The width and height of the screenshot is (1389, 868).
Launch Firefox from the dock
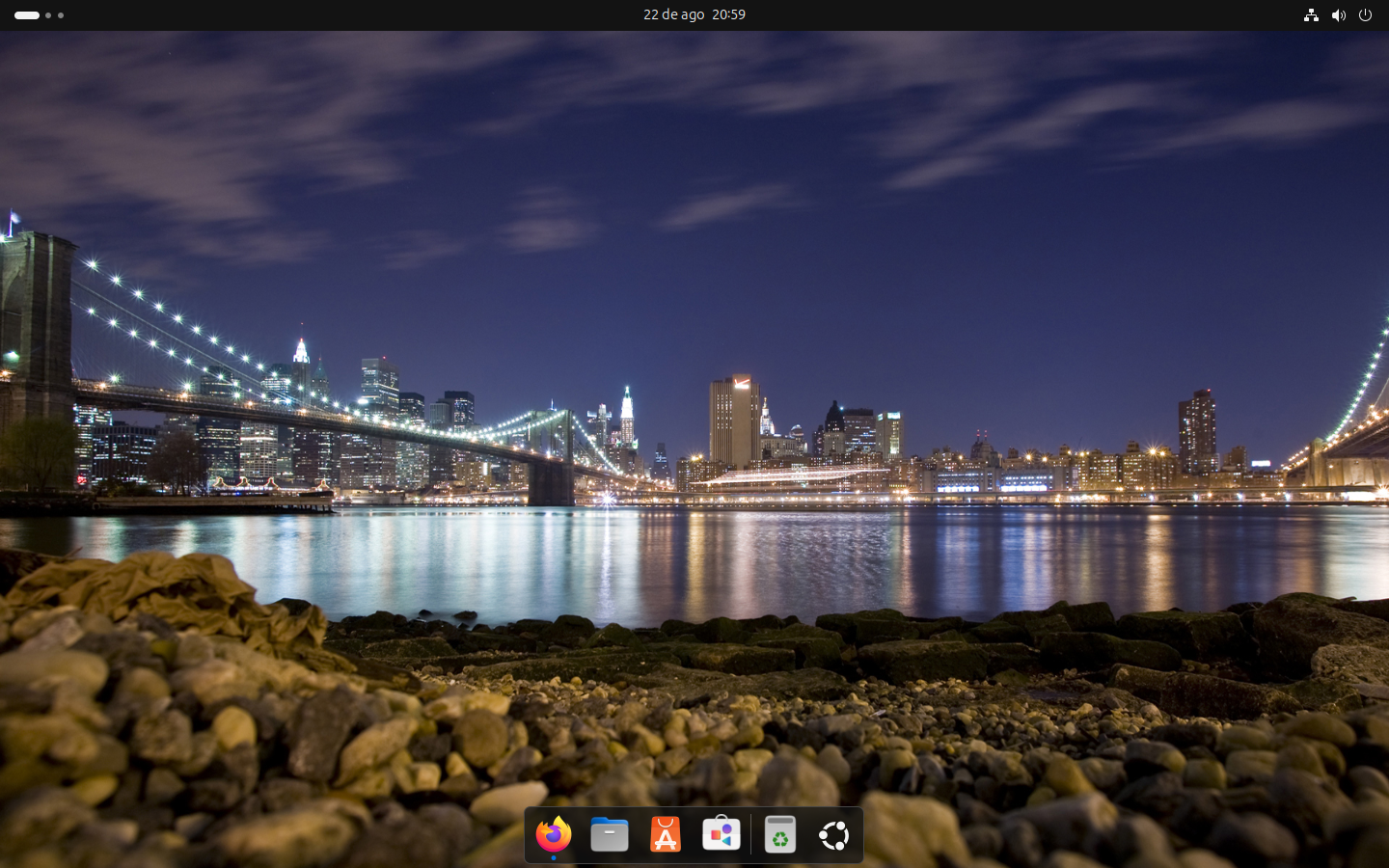[x=554, y=834]
